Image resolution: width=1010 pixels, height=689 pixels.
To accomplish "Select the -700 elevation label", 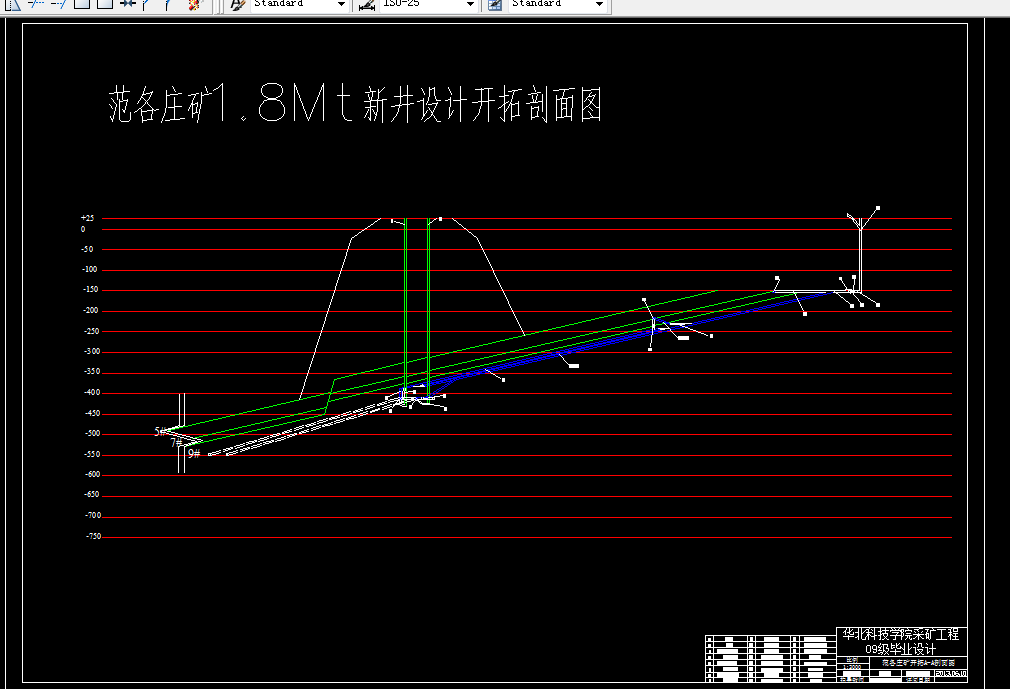I will pos(93,515).
